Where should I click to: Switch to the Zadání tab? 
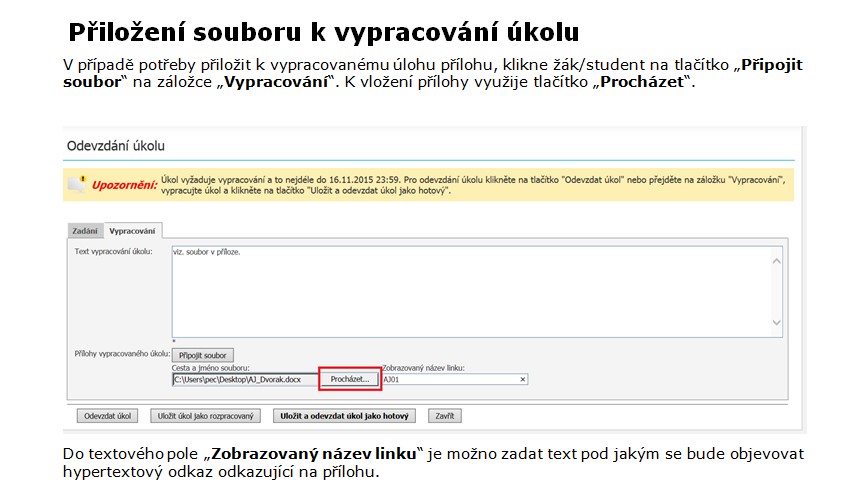pos(84,231)
